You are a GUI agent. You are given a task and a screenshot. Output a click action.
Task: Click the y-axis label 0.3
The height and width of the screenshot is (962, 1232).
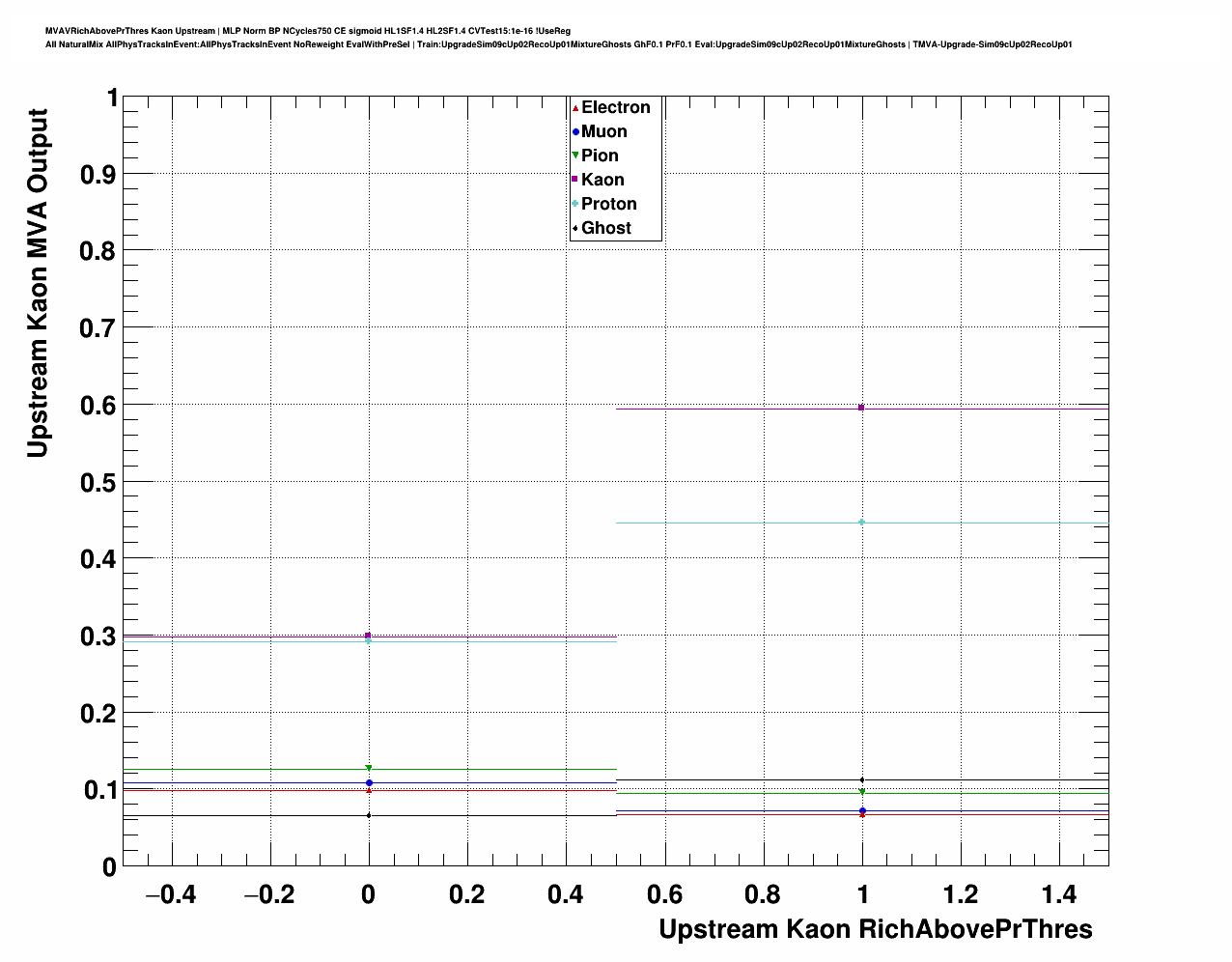point(98,637)
